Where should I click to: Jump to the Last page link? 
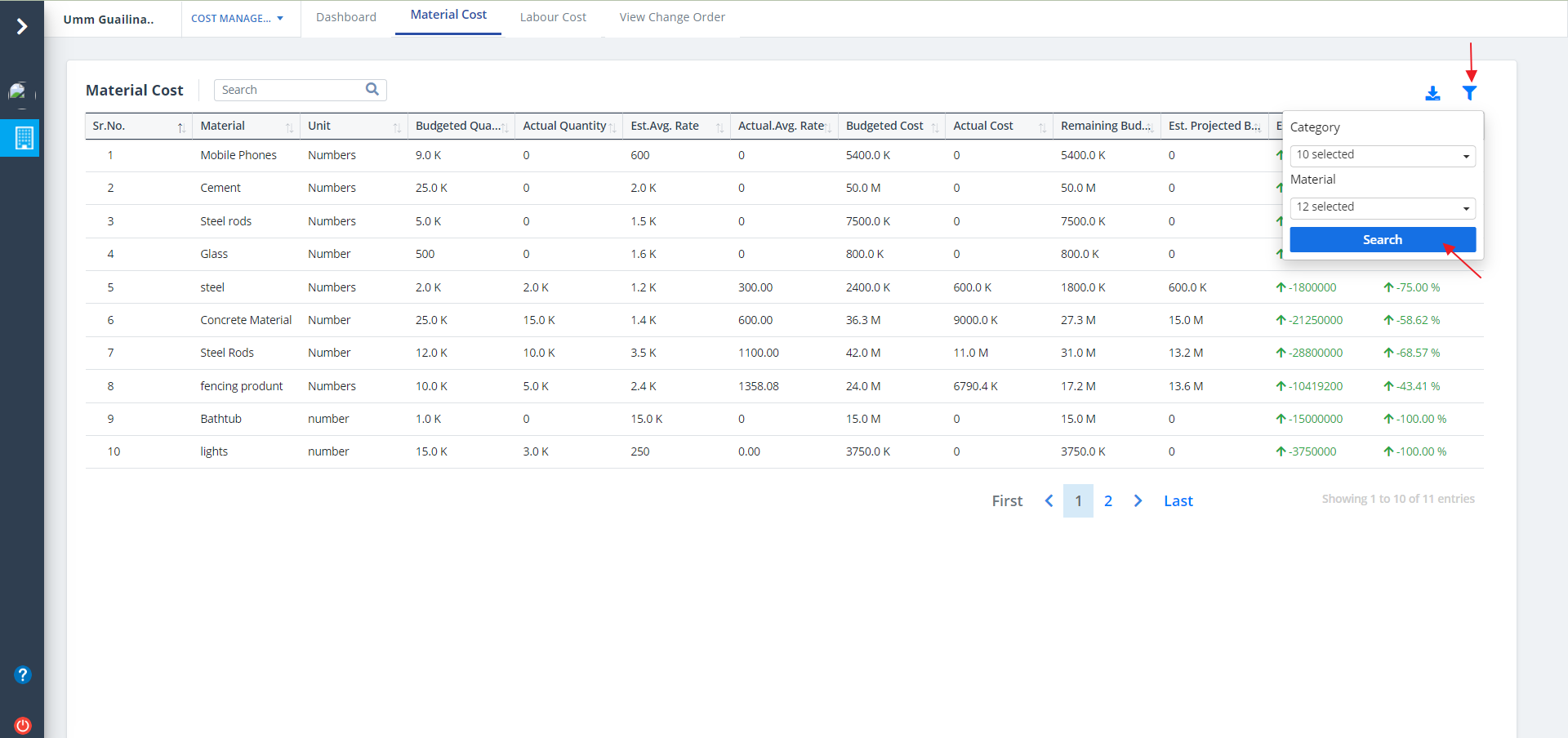tap(1178, 500)
